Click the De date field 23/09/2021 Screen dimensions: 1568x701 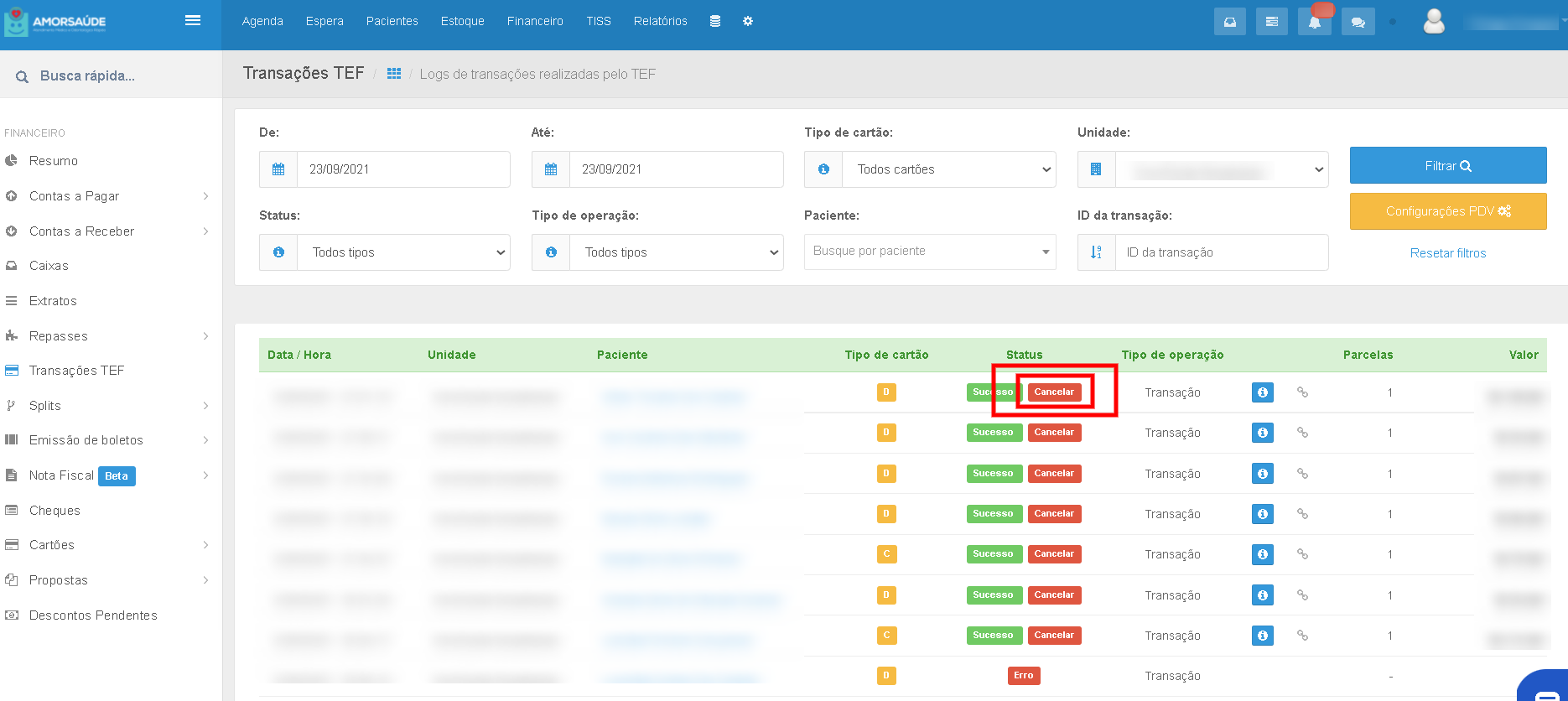(403, 169)
